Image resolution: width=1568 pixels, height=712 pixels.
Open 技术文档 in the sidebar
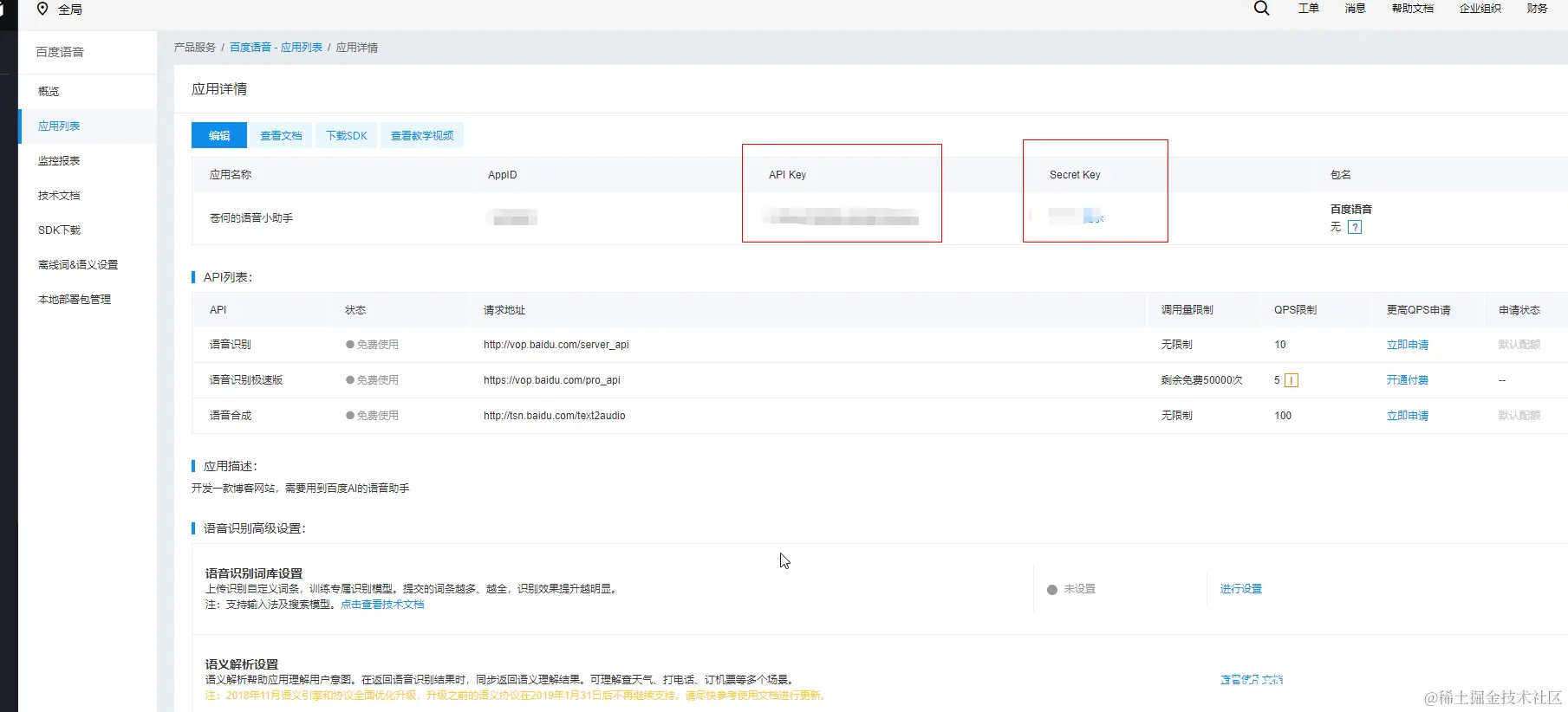[59, 195]
